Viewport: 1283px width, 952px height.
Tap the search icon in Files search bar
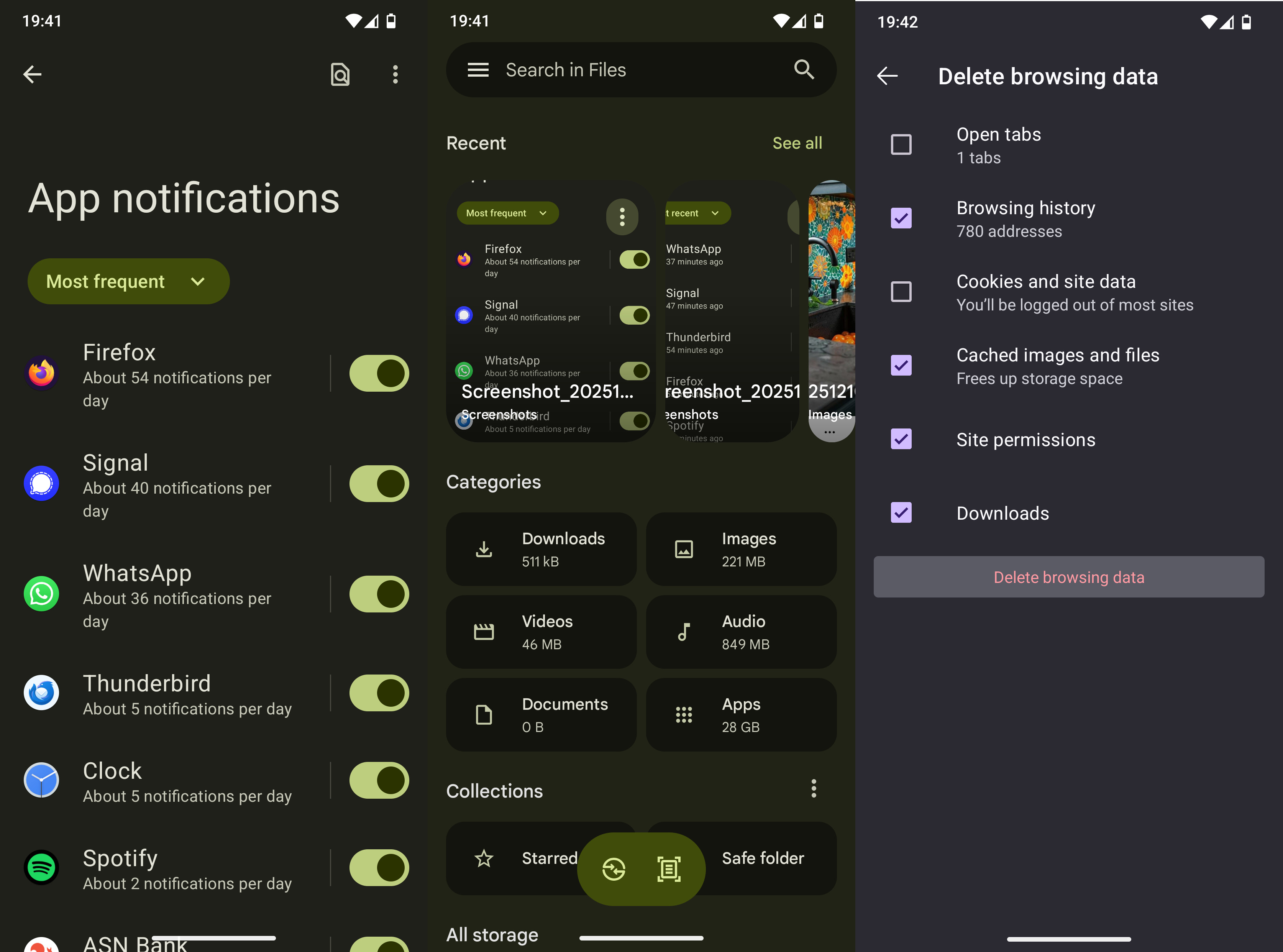tap(804, 70)
